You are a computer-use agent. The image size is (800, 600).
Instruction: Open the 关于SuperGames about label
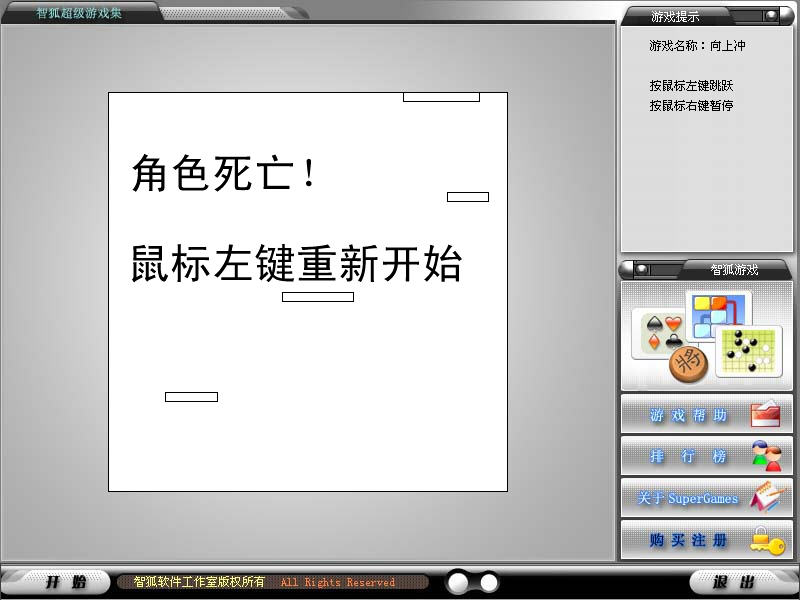pyautogui.click(x=688, y=498)
